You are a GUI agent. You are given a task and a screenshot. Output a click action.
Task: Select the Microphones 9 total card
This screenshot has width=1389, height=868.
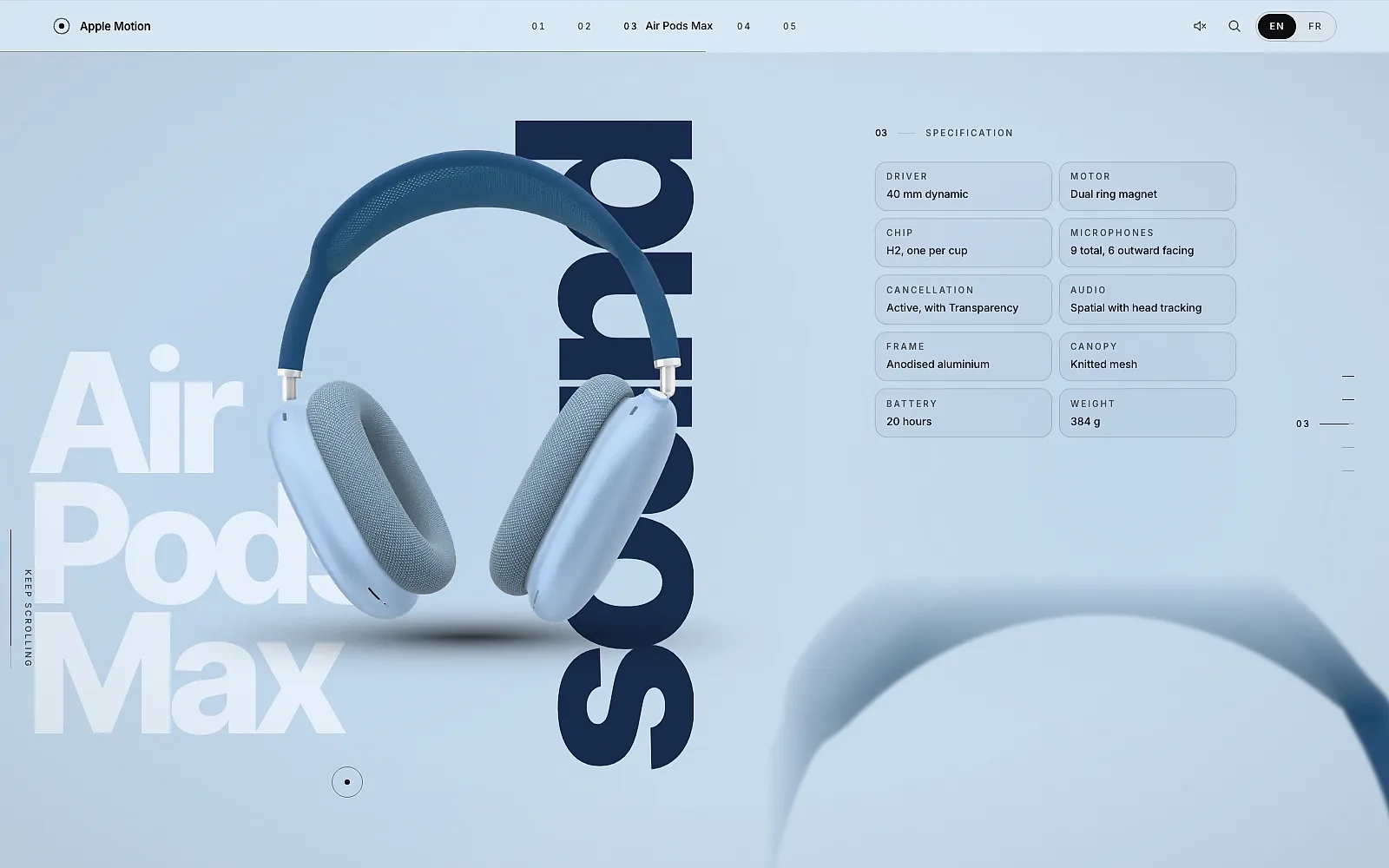(x=1148, y=242)
